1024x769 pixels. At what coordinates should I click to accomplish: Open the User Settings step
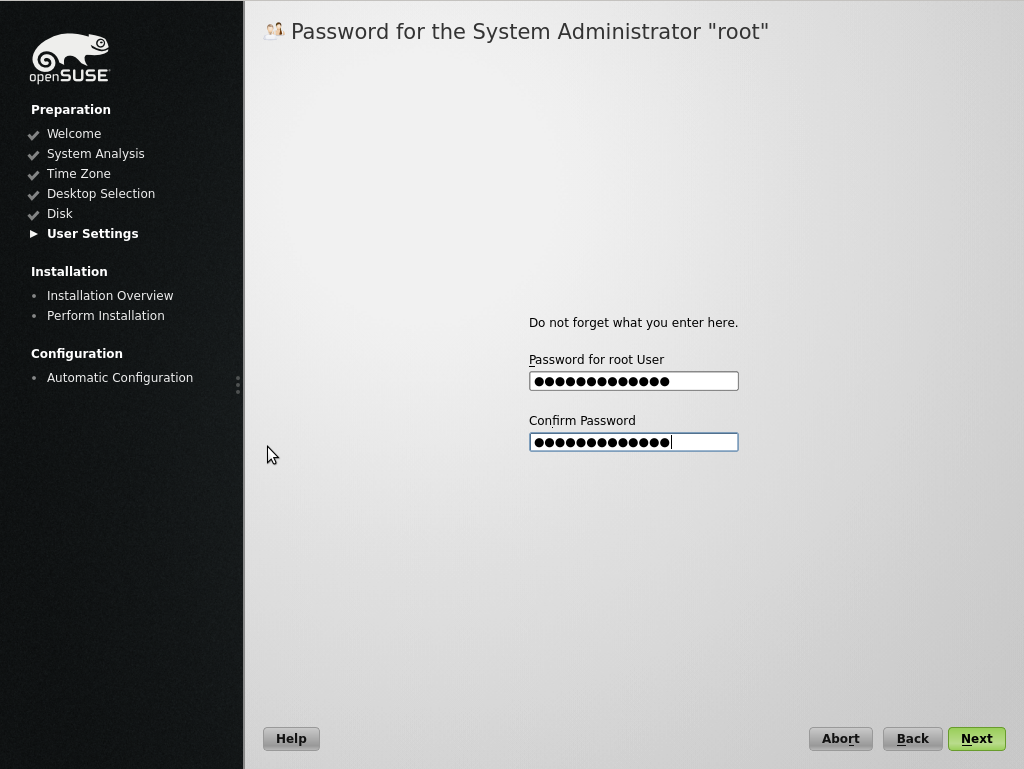click(x=93, y=234)
